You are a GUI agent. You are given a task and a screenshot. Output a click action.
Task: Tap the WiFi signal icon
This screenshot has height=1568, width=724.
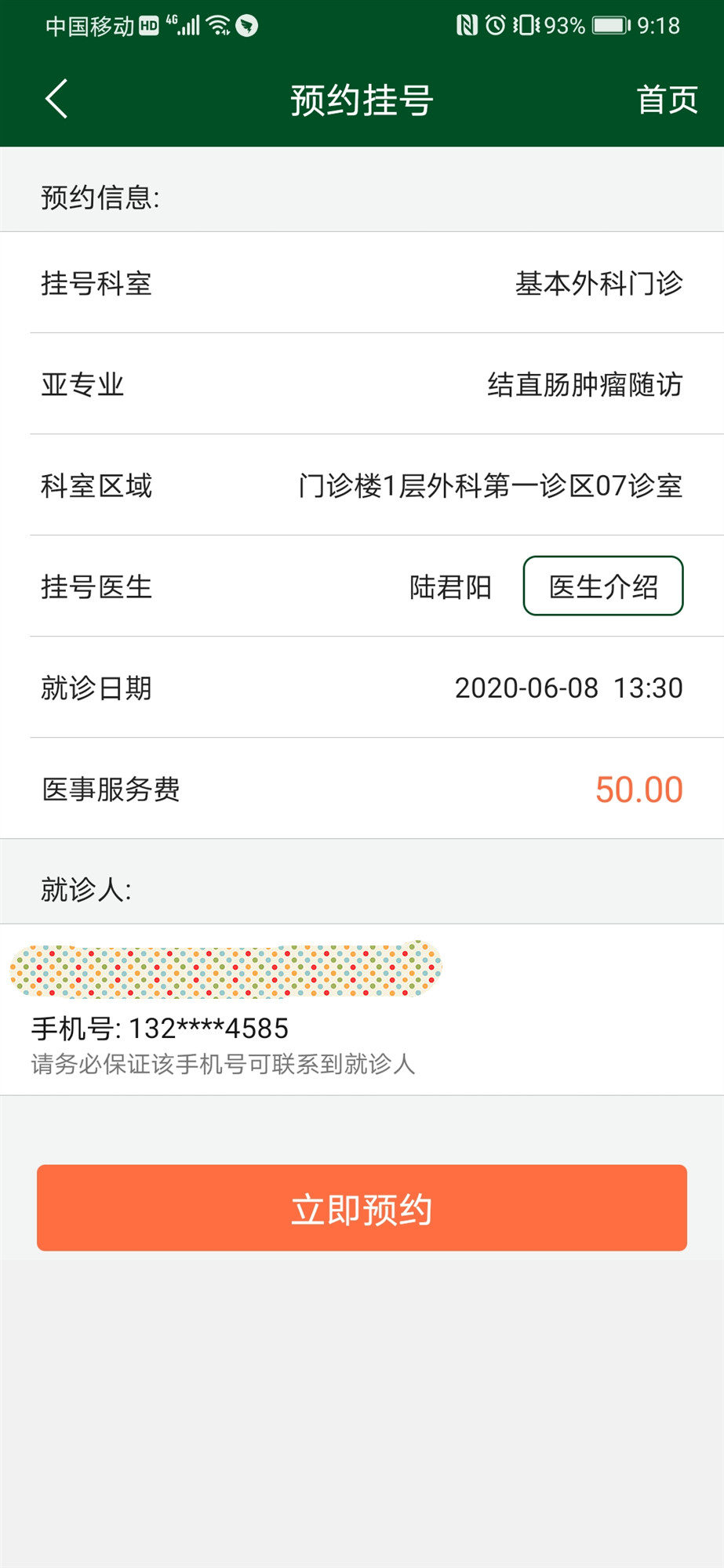[219, 26]
